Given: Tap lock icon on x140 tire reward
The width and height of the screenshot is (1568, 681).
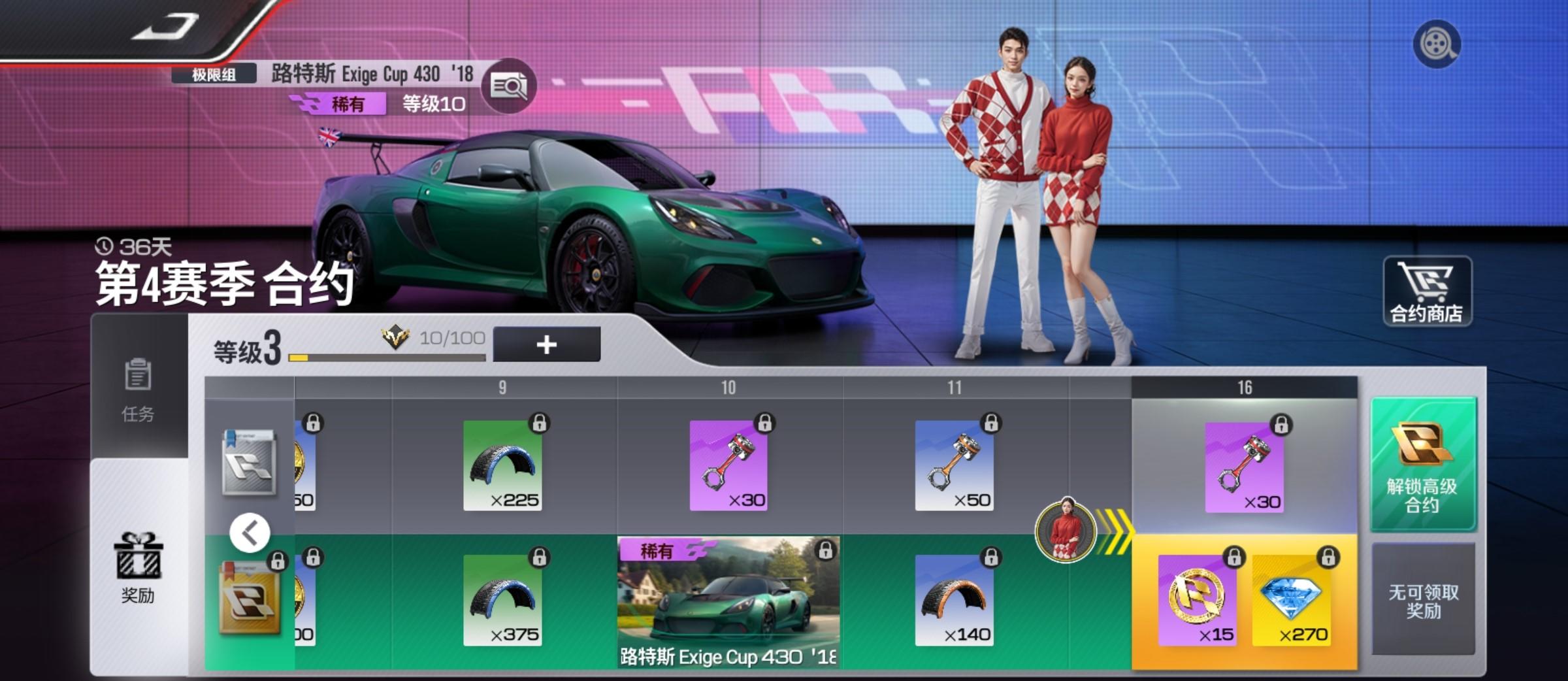Looking at the screenshot, I should click(x=991, y=557).
